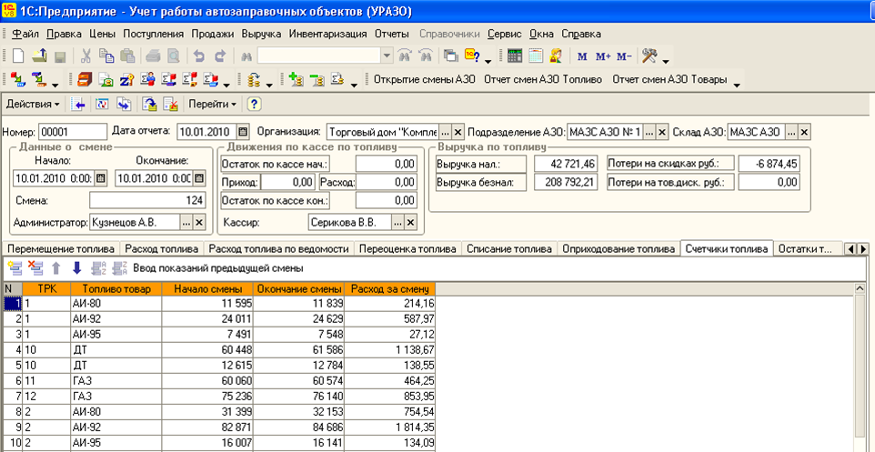Click the windows list icon
The width and height of the screenshot is (875, 452).
(450, 56)
